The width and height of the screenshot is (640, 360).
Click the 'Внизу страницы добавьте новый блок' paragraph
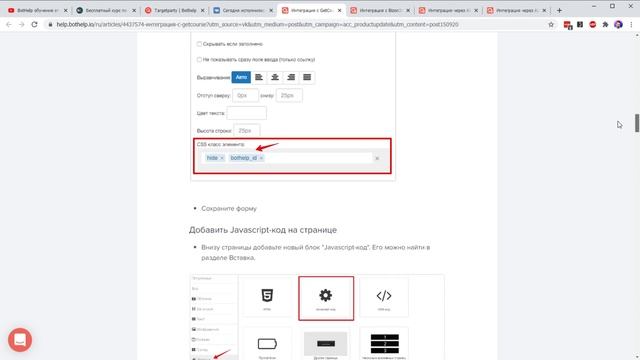[316, 252]
